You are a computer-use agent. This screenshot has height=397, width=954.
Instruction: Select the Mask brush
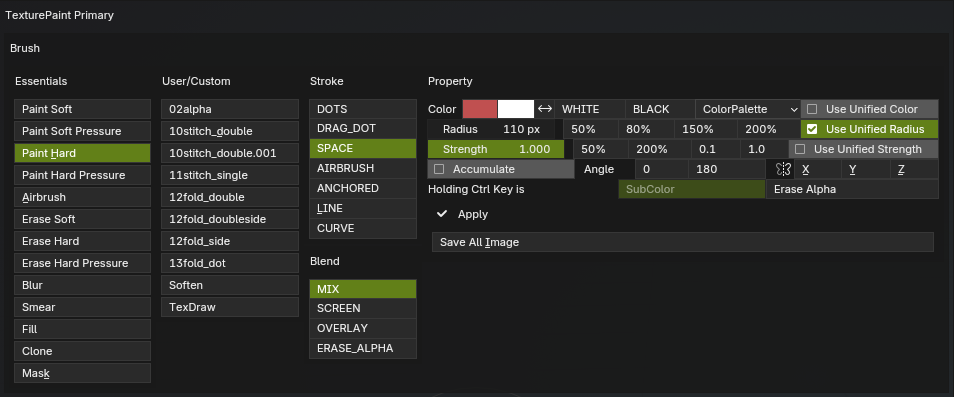(x=83, y=373)
